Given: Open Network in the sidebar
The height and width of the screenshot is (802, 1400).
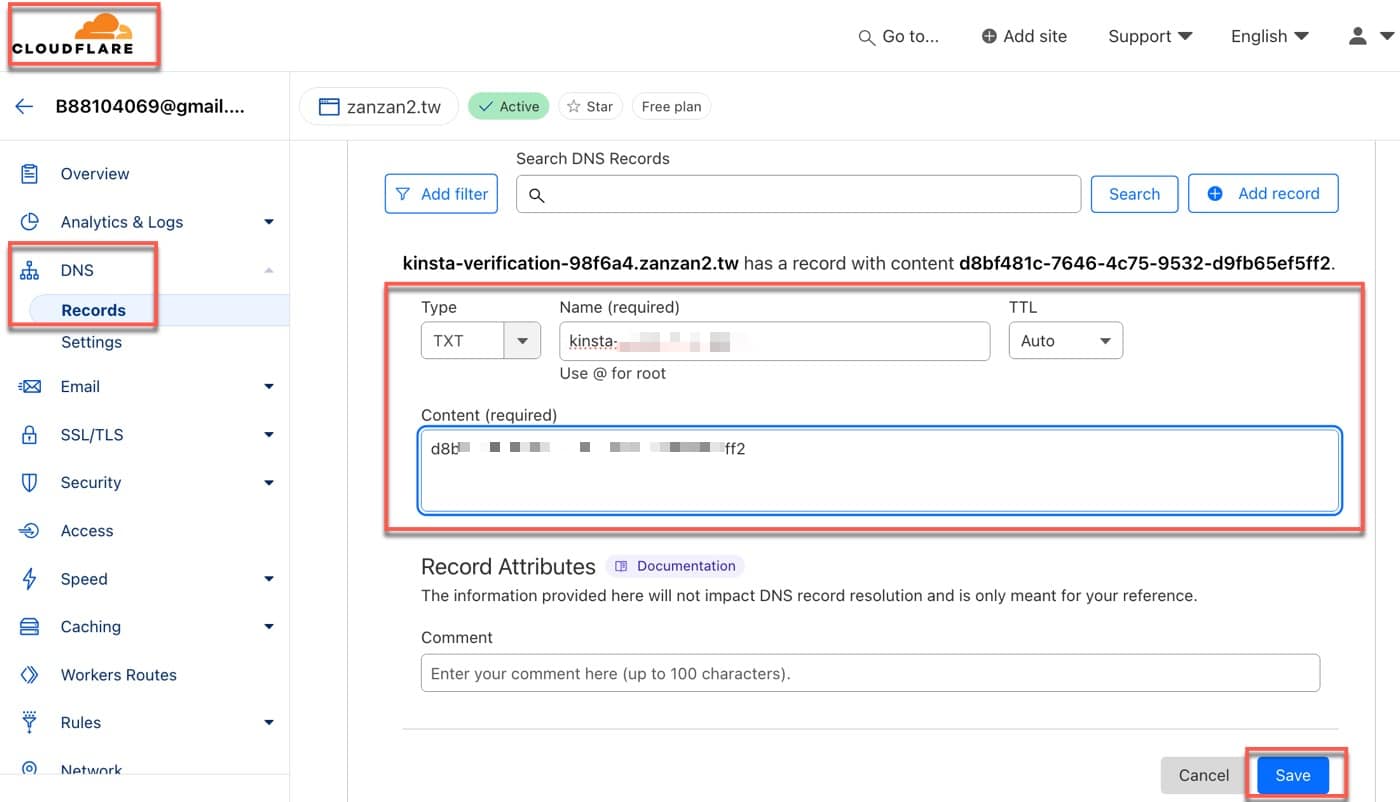Looking at the screenshot, I should point(91,770).
